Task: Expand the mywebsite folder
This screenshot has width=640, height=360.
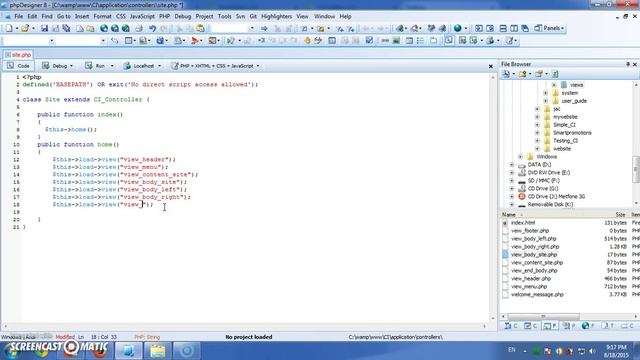Action: tap(537, 117)
